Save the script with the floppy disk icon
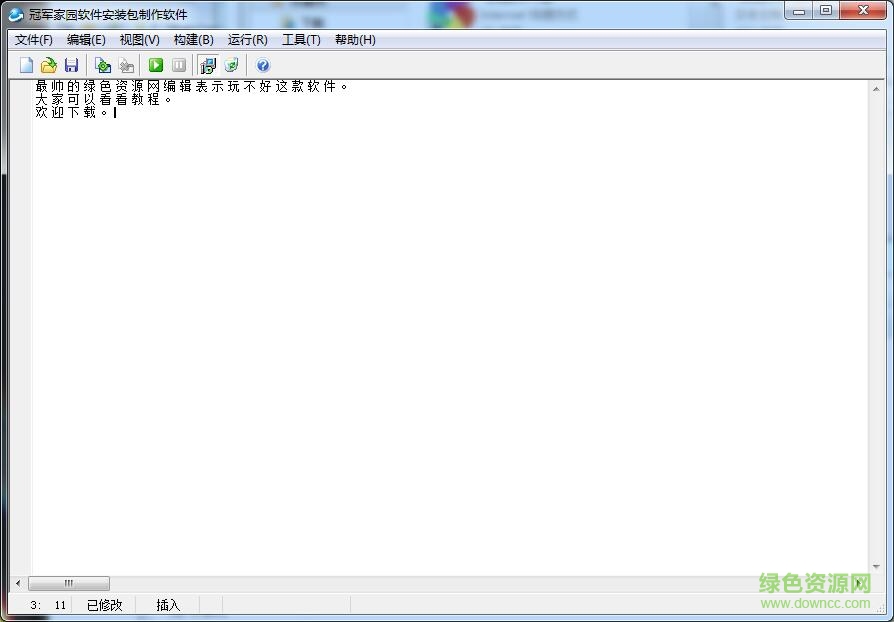This screenshot has height=622, width=894. 71,65
